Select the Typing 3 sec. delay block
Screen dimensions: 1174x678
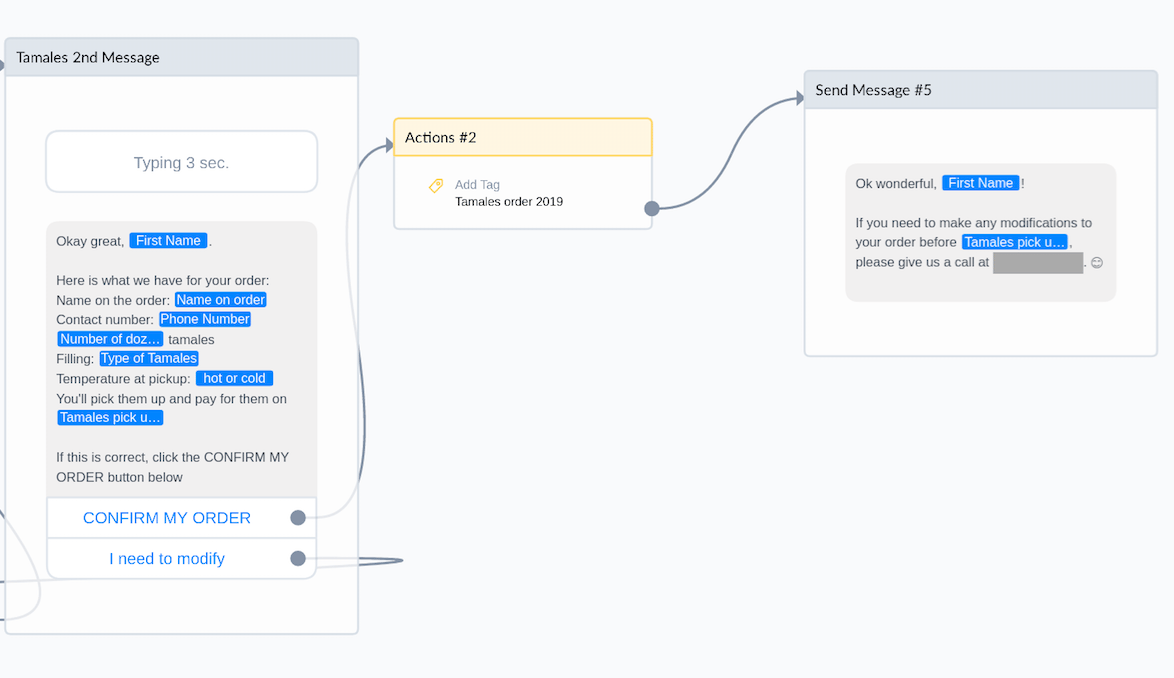[182, 162]
